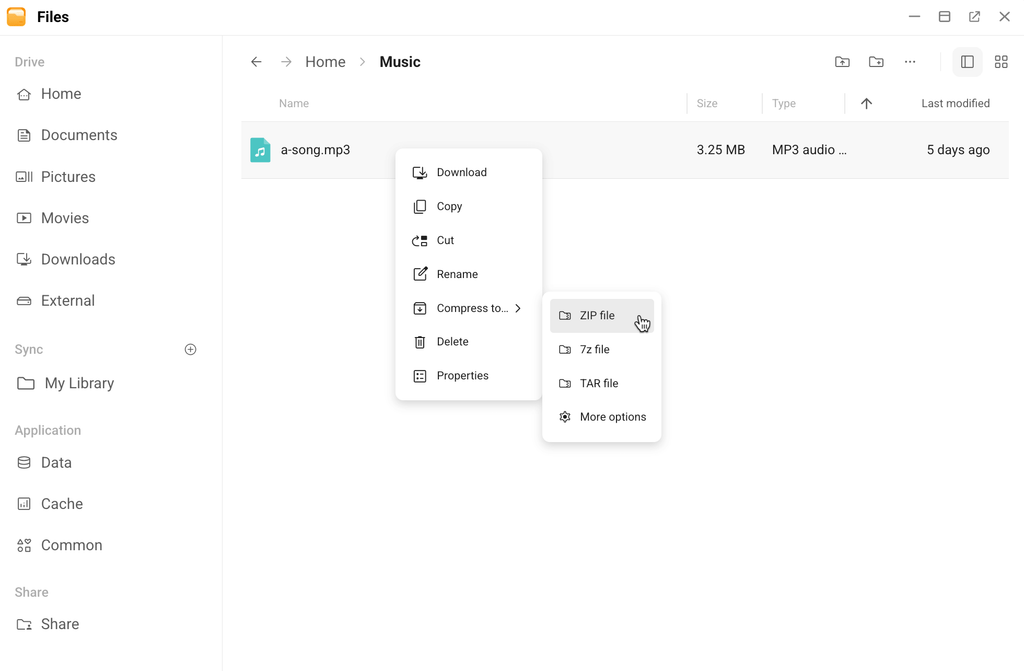Toggle sort direction arrow in header
This screenshot has height=671, width=1024.
[x=866, y=103]
